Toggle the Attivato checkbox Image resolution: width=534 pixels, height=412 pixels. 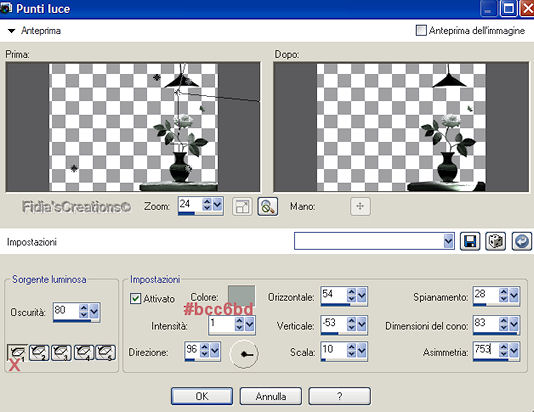pyautogui.click(x=136, y=299)
